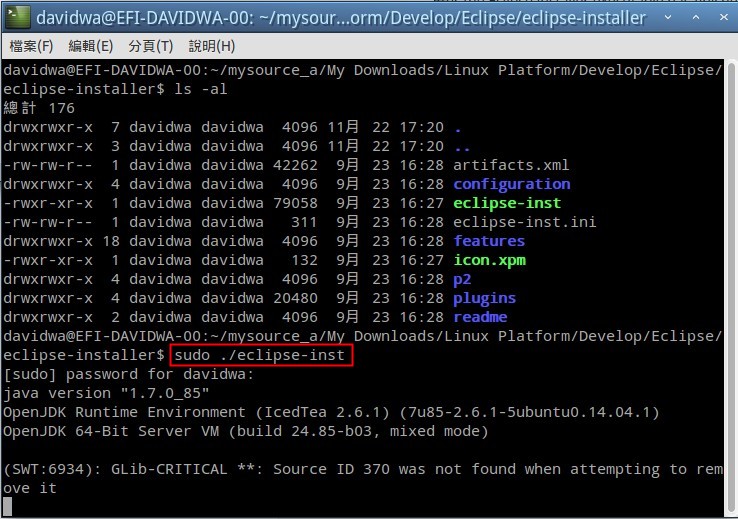Open the 檔案(F) menu
Screen dimensions: 738x519
(x=31, y=46)
